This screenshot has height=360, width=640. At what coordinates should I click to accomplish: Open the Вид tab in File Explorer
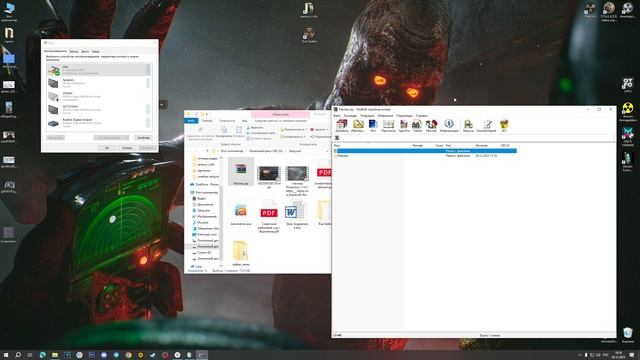(244, 121)
